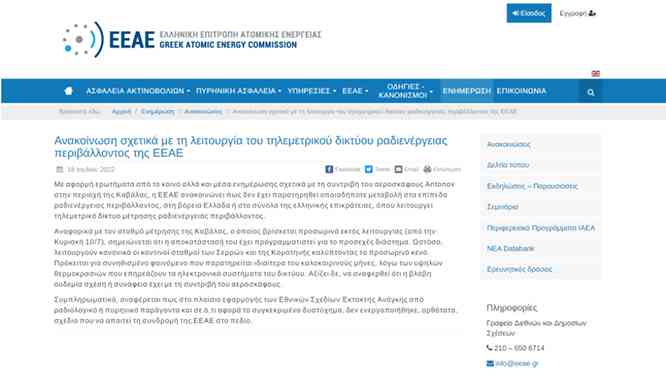Viewport: 666px width, 377px height.
Task: Click the Αρχική breadcrumb link
Action: point(121,112)
